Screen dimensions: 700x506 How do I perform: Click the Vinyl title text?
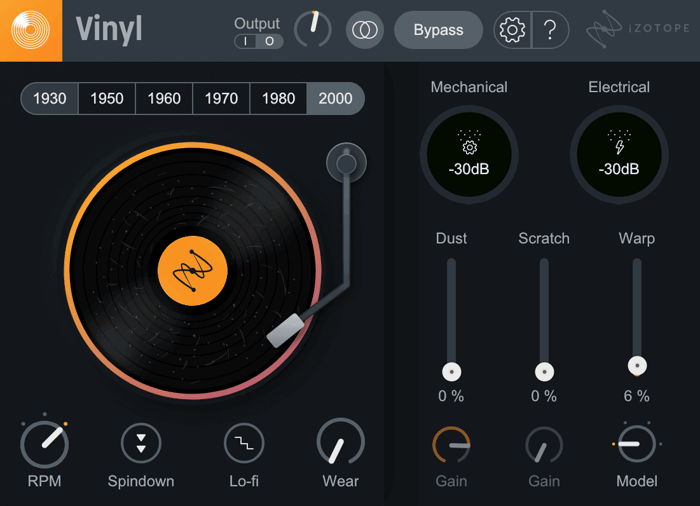[109, 30]
